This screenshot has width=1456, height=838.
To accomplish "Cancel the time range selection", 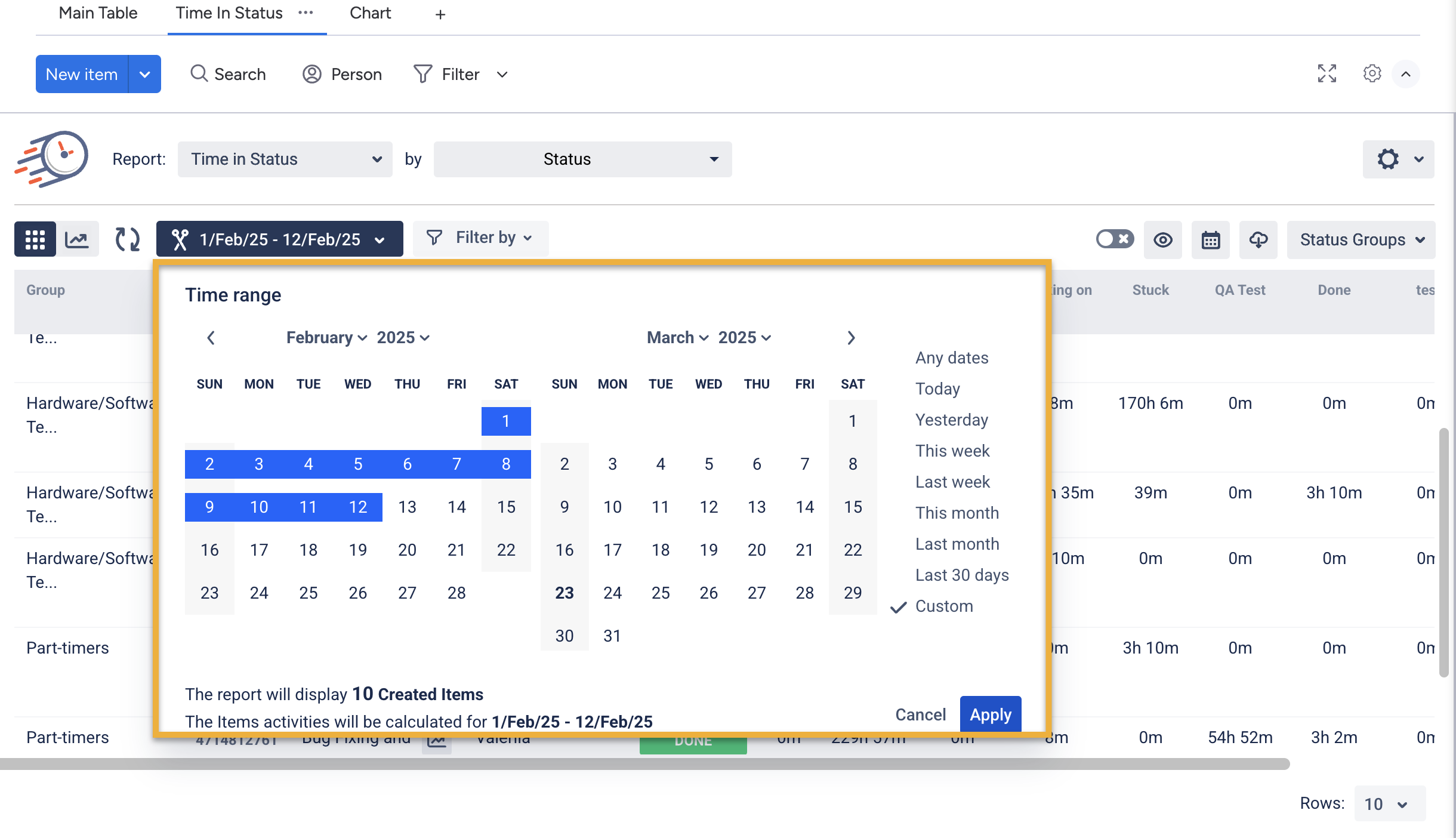I will tap(920, 714).
